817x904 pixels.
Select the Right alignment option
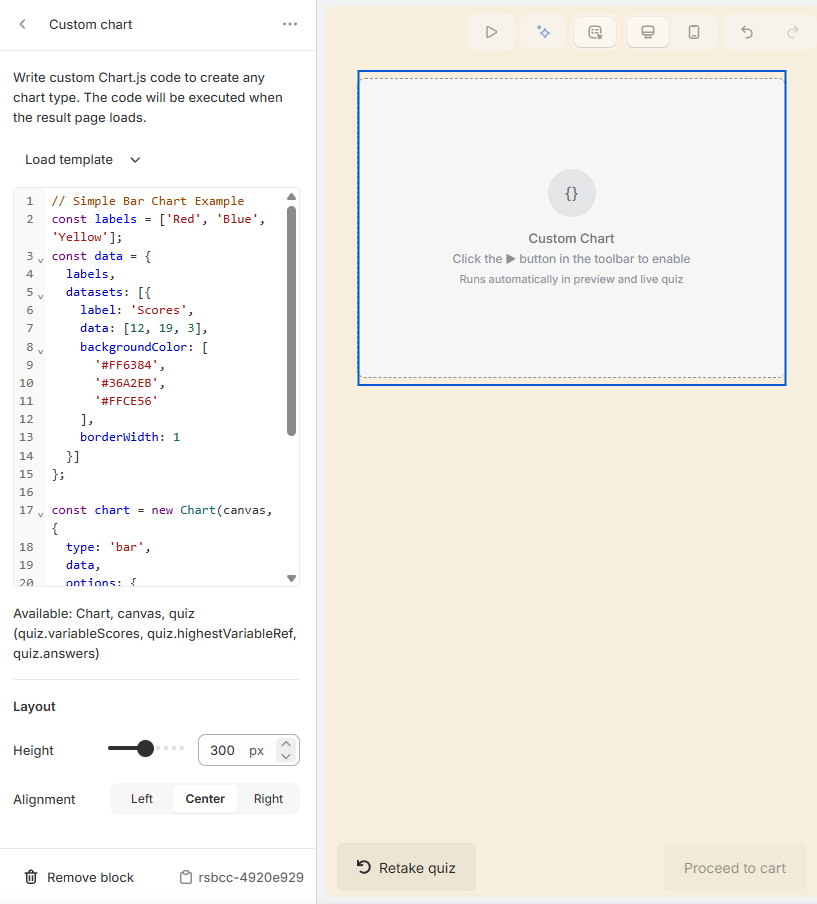coord(267,798)
